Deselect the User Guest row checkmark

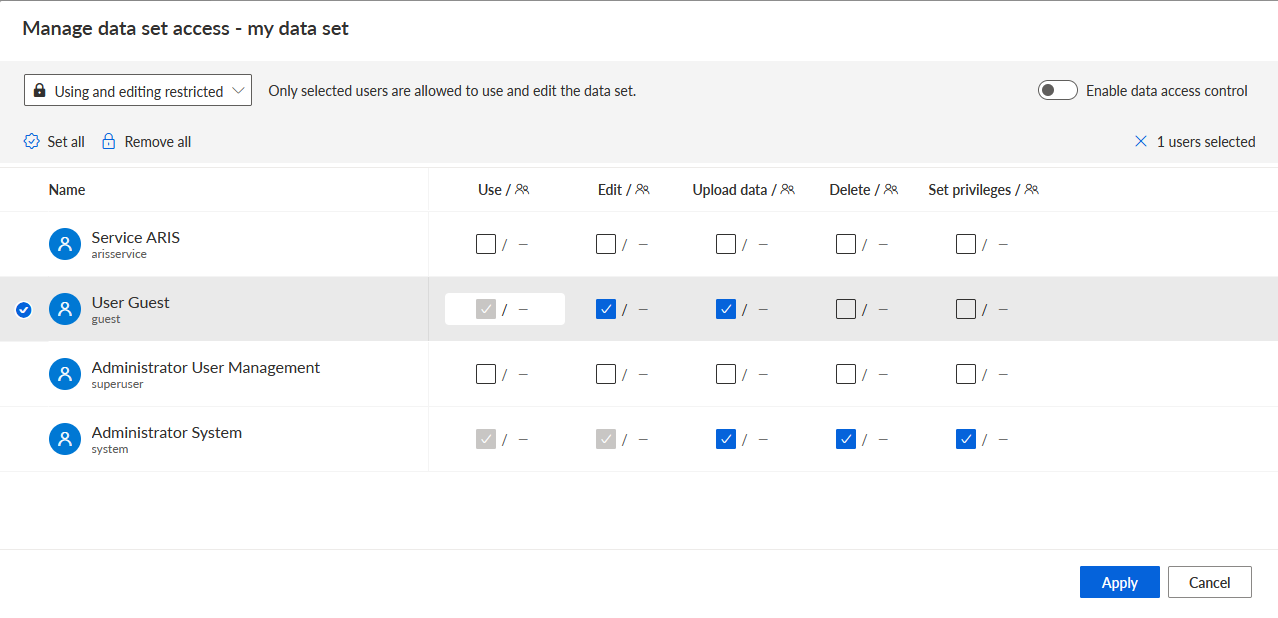(x=24, y=310)
